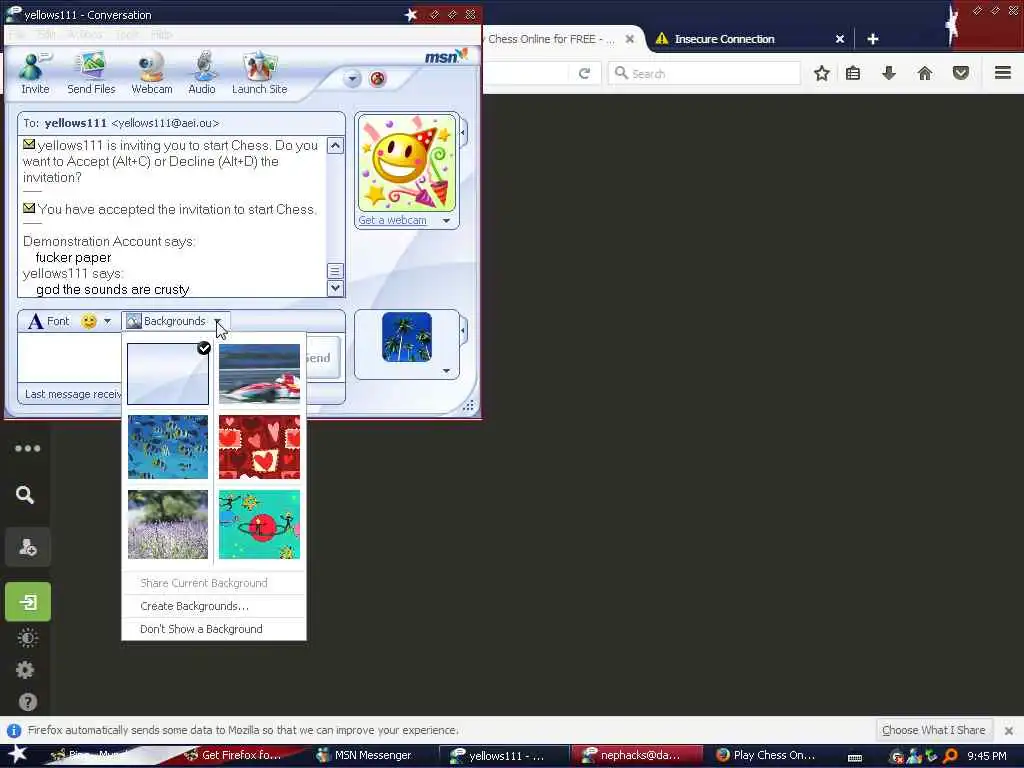Open the Font settings button
Screen dimensions: 1024x768
[48, 321]
